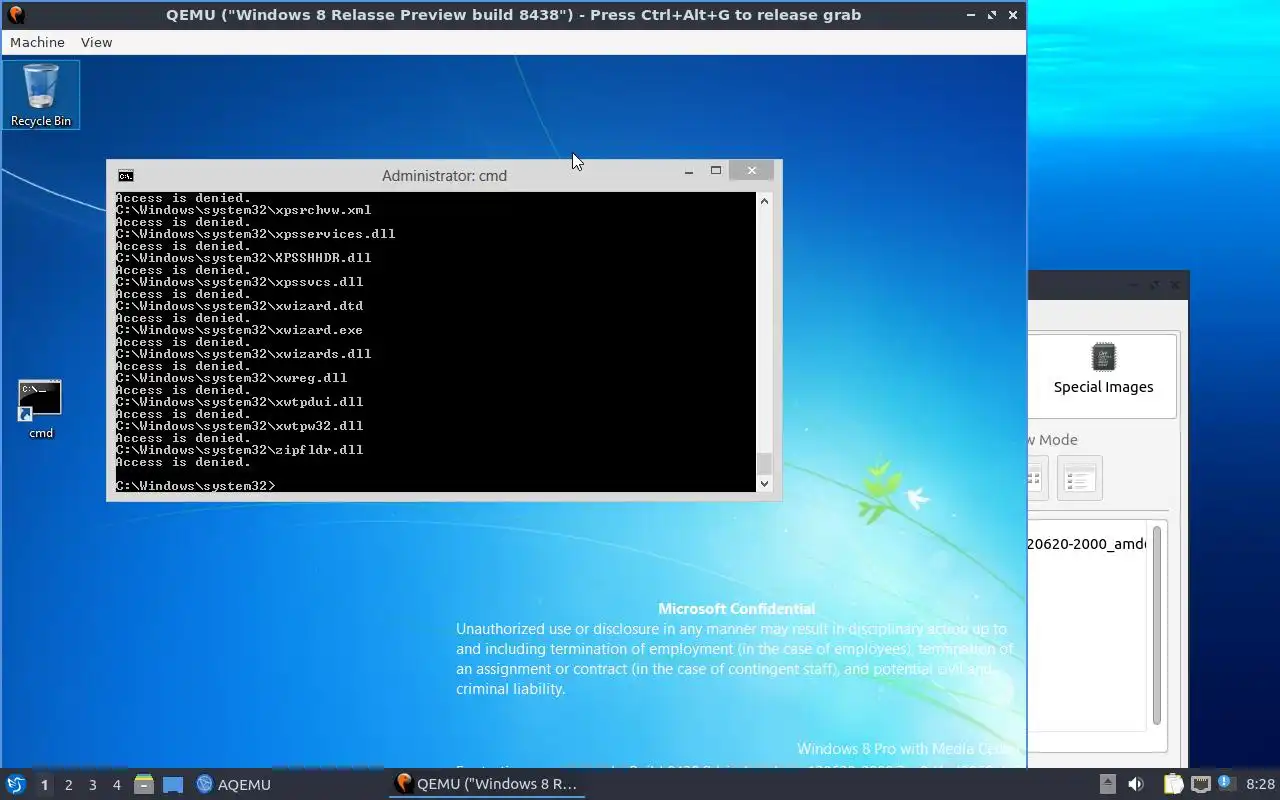
Task: Click the xwizard.exe line in cmd output
Action: (x=239, y=330)
